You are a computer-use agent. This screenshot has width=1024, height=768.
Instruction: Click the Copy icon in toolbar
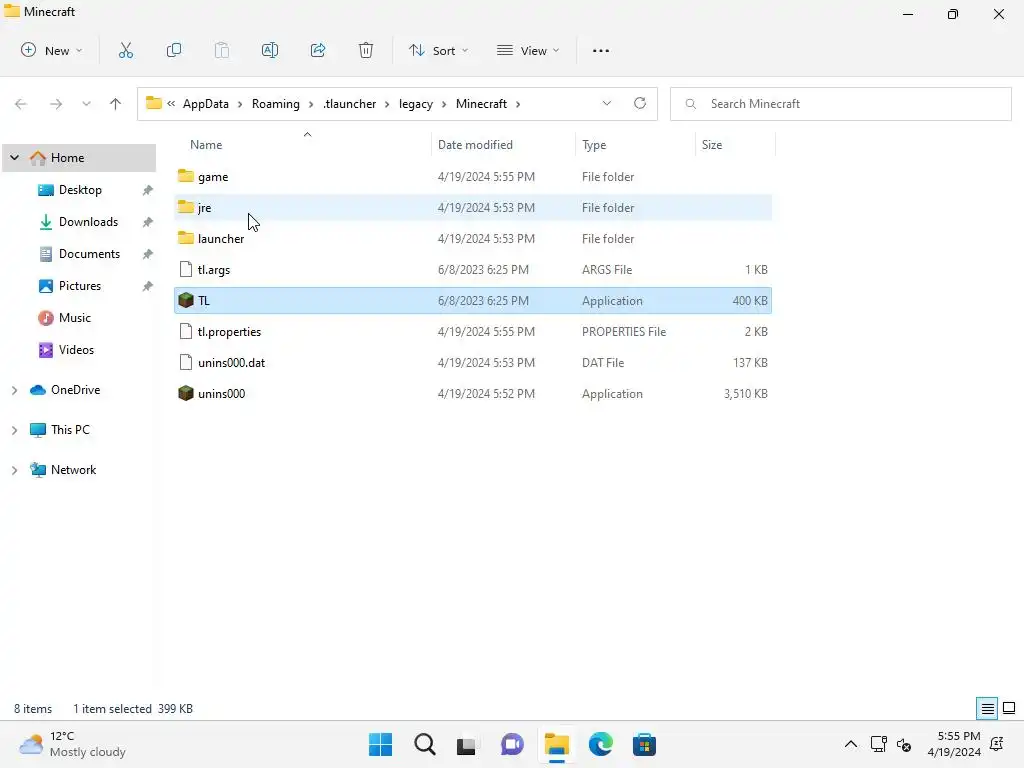174,50
